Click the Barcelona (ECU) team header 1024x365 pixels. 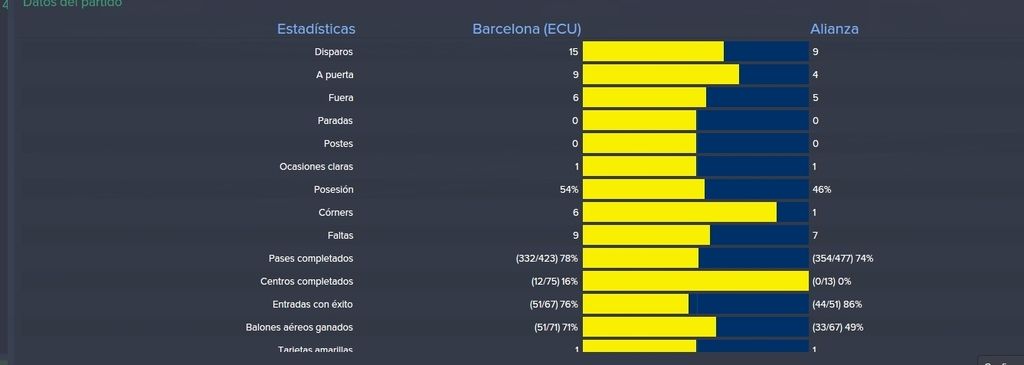526,29
